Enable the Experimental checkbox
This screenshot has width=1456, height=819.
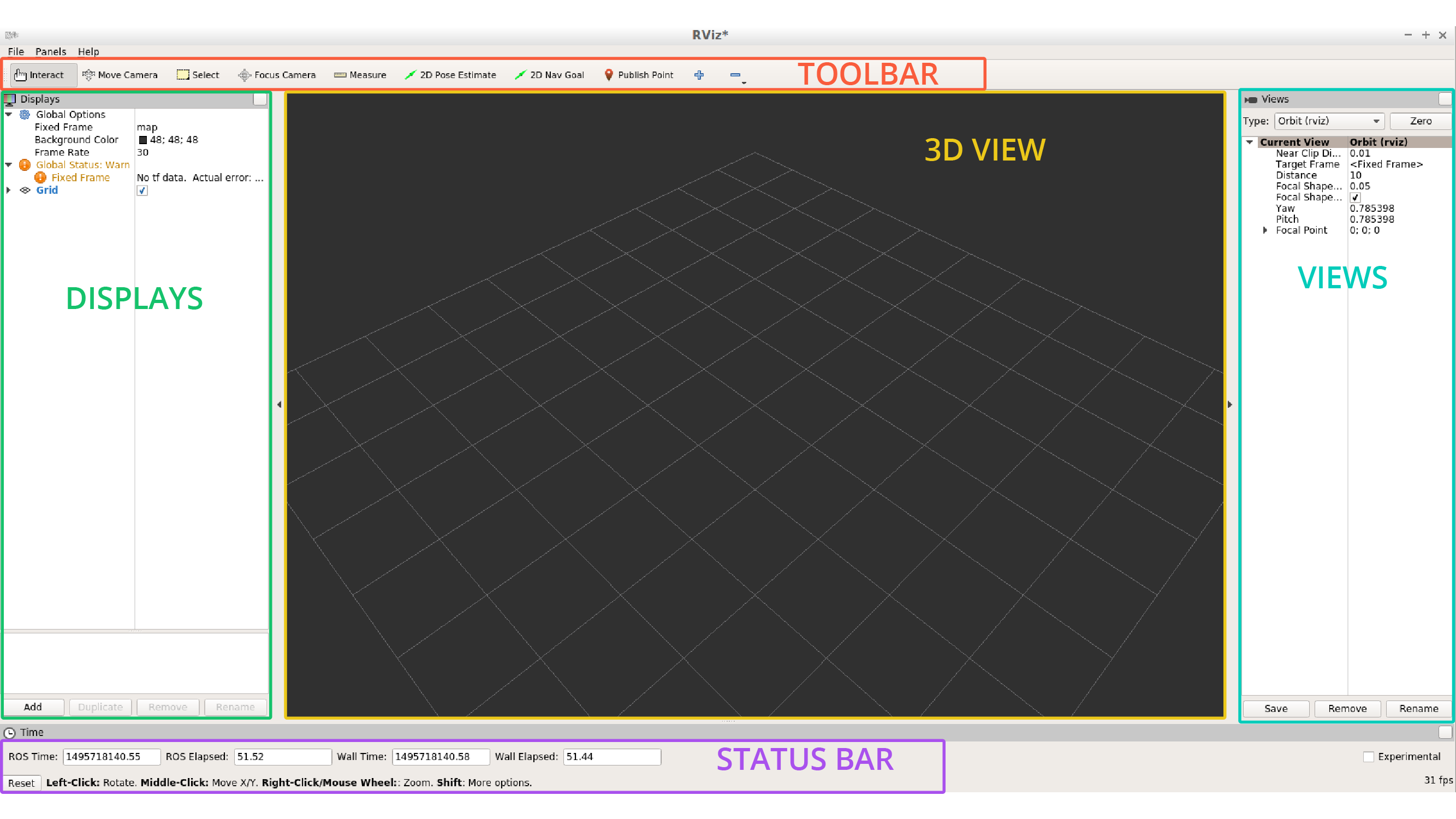pos(1369,757)
